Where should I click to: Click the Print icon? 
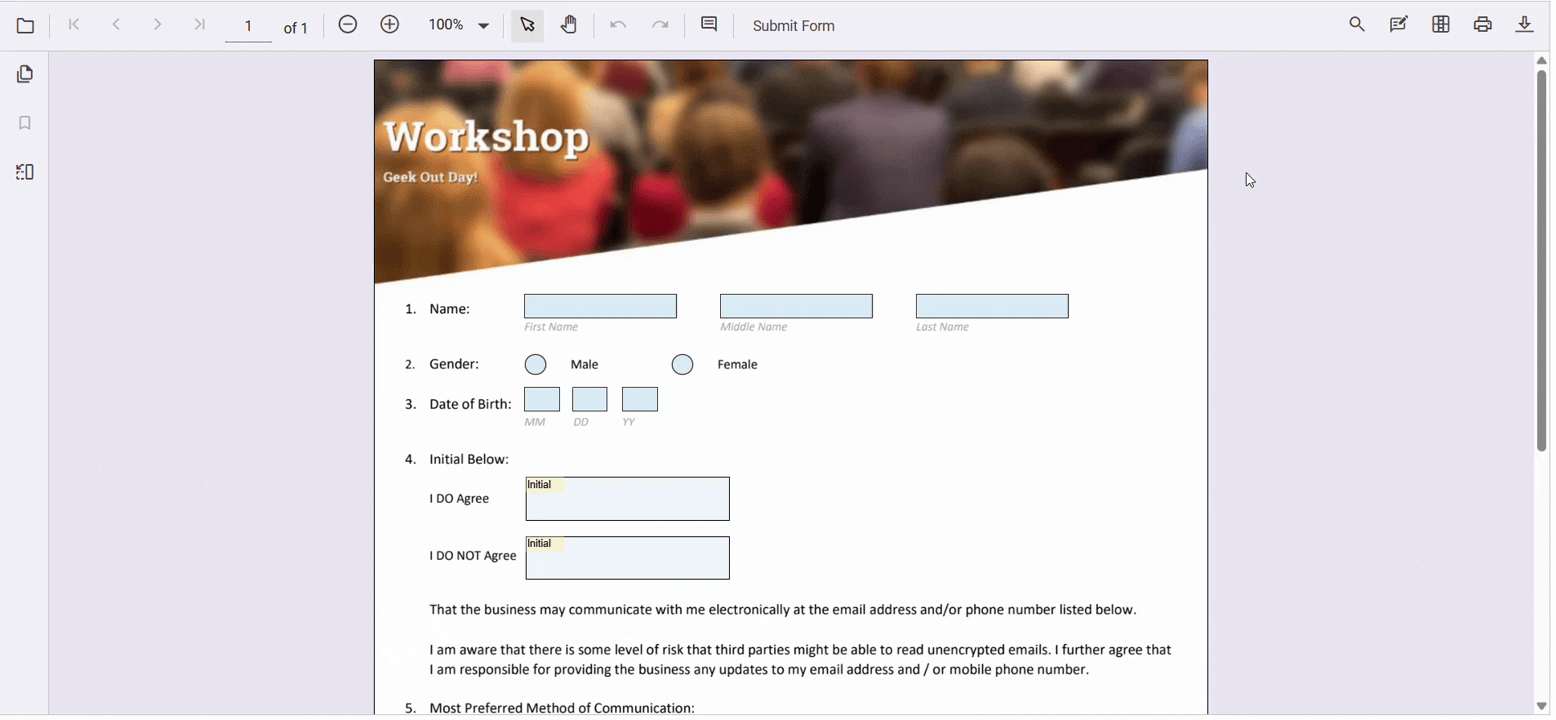point(1483,24)
